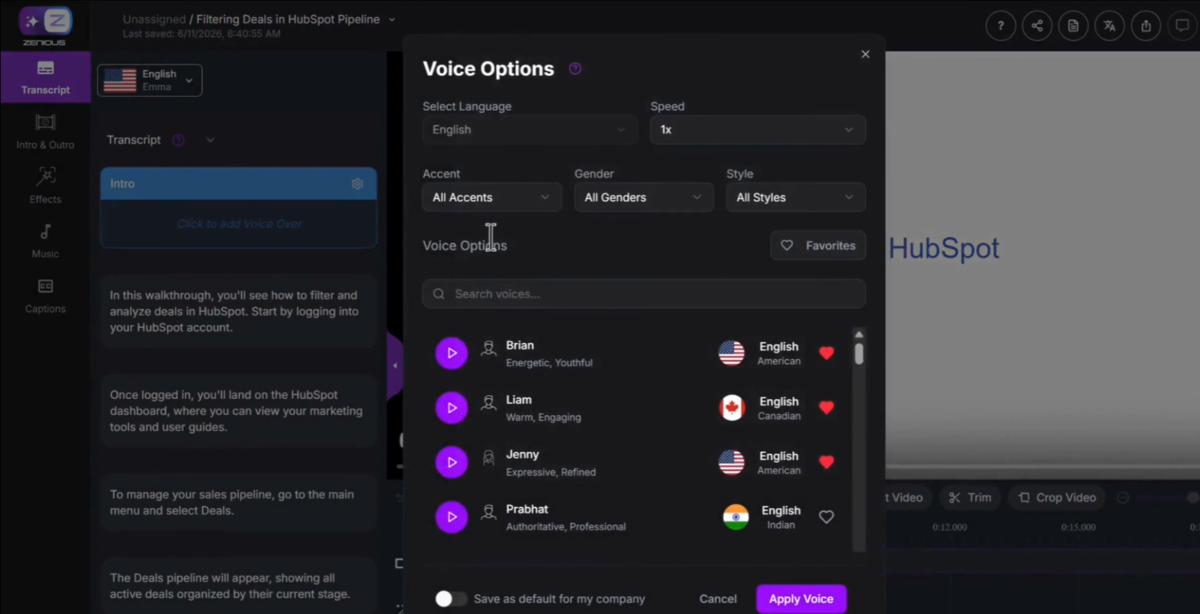Open the Intro & Outro sidebar tab
The image size is (1200, 614).
tap(45, 132)
